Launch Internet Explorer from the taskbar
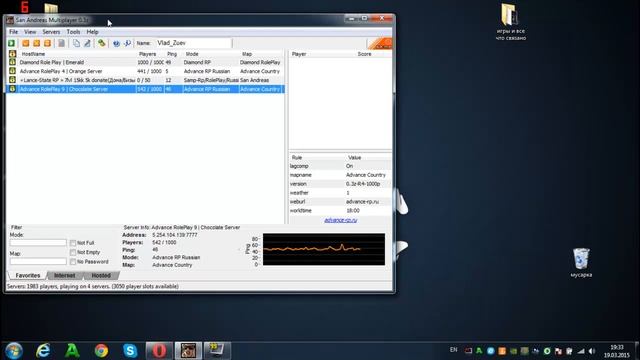 tap(43, 351)
